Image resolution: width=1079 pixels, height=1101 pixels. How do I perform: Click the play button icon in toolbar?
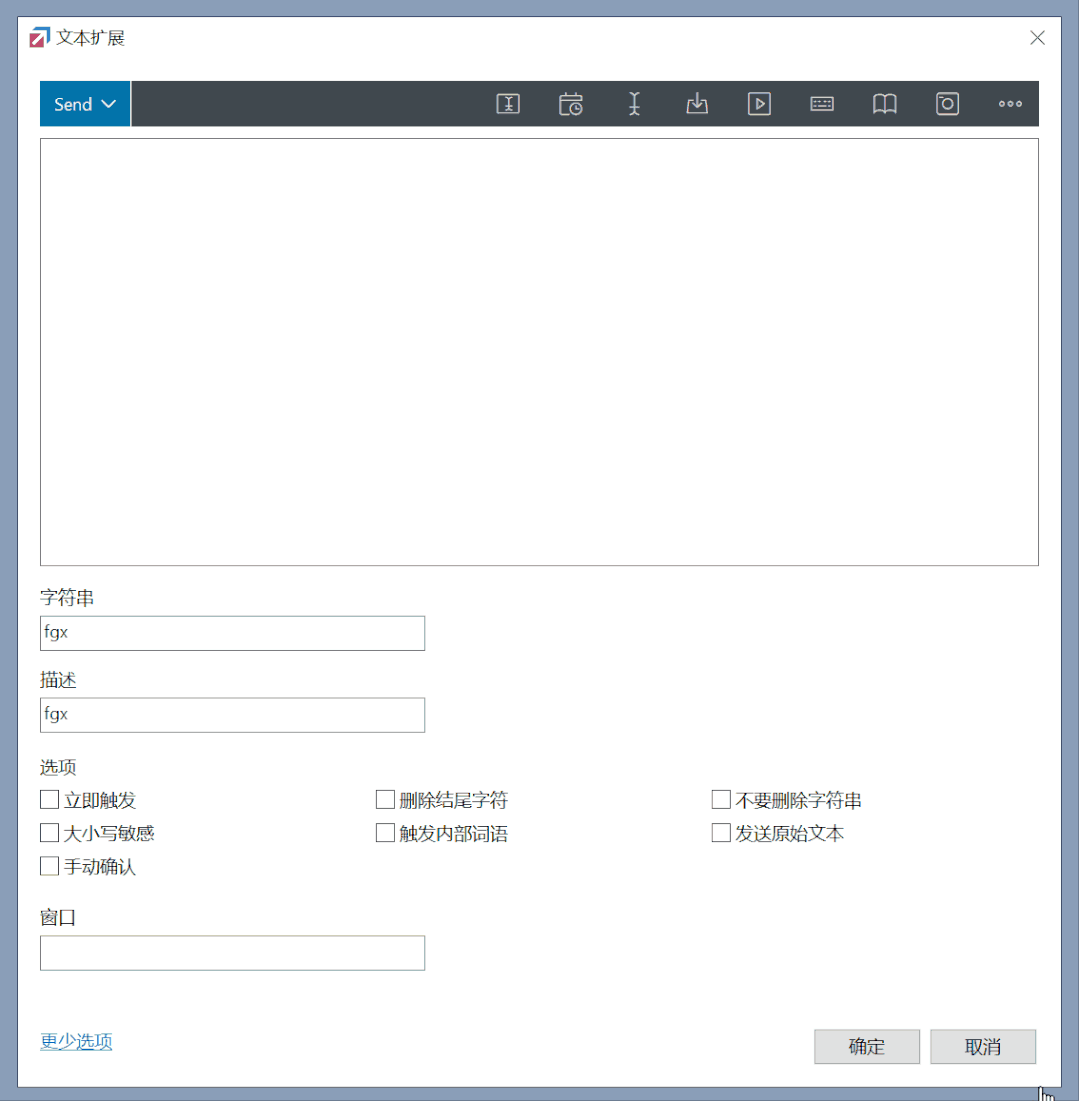[759, 104]
